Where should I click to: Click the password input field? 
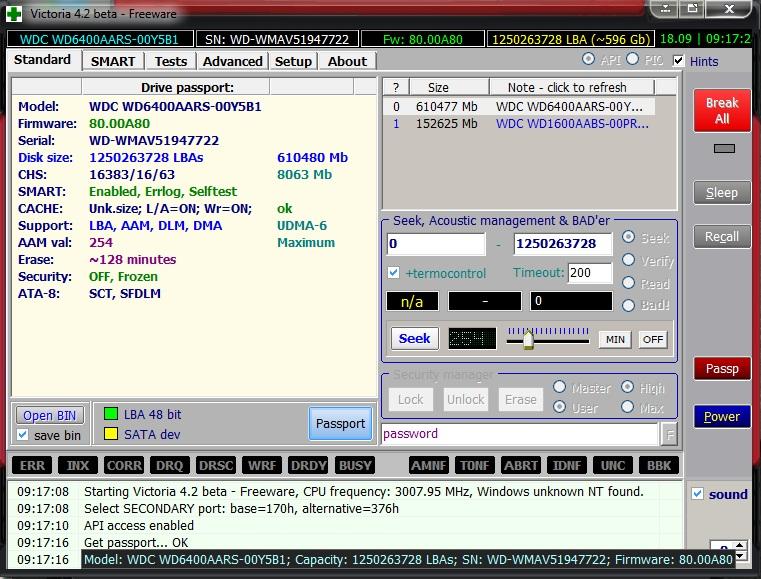pyautogui.click(x=520, y=434)
